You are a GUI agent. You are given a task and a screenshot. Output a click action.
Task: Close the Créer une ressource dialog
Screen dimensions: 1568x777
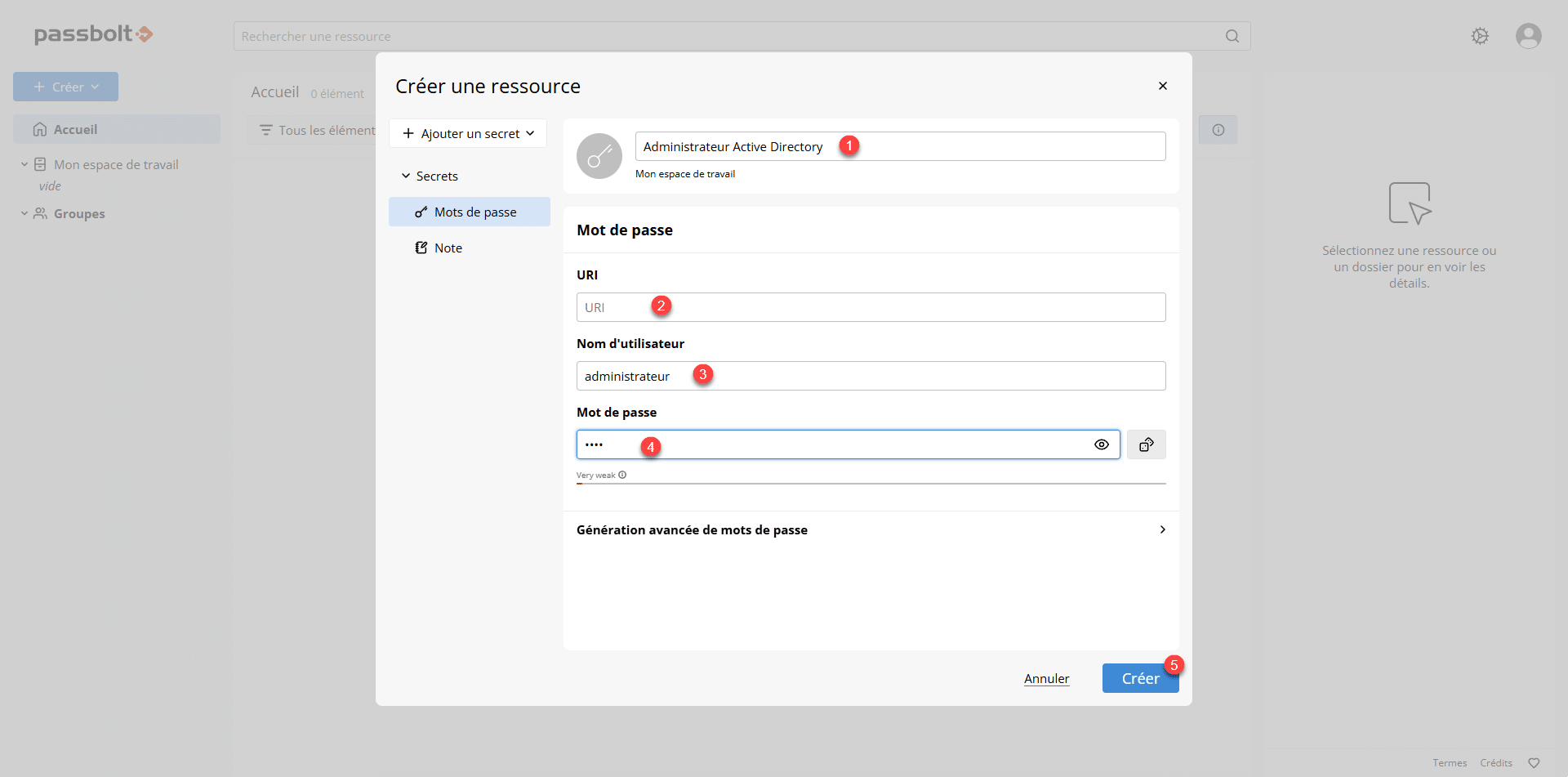(1162, 86)
